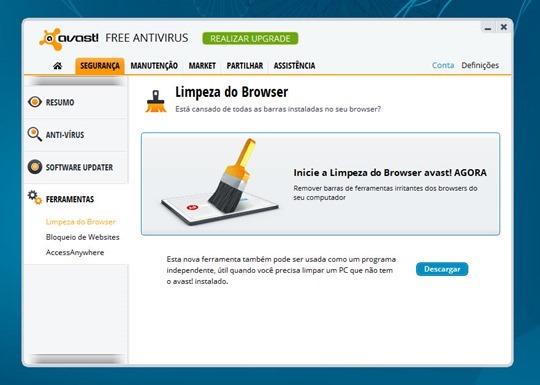Screen dimensions: 540x385
Task: Select Resumo in the sidebar
Action: [x=76, y=102]
